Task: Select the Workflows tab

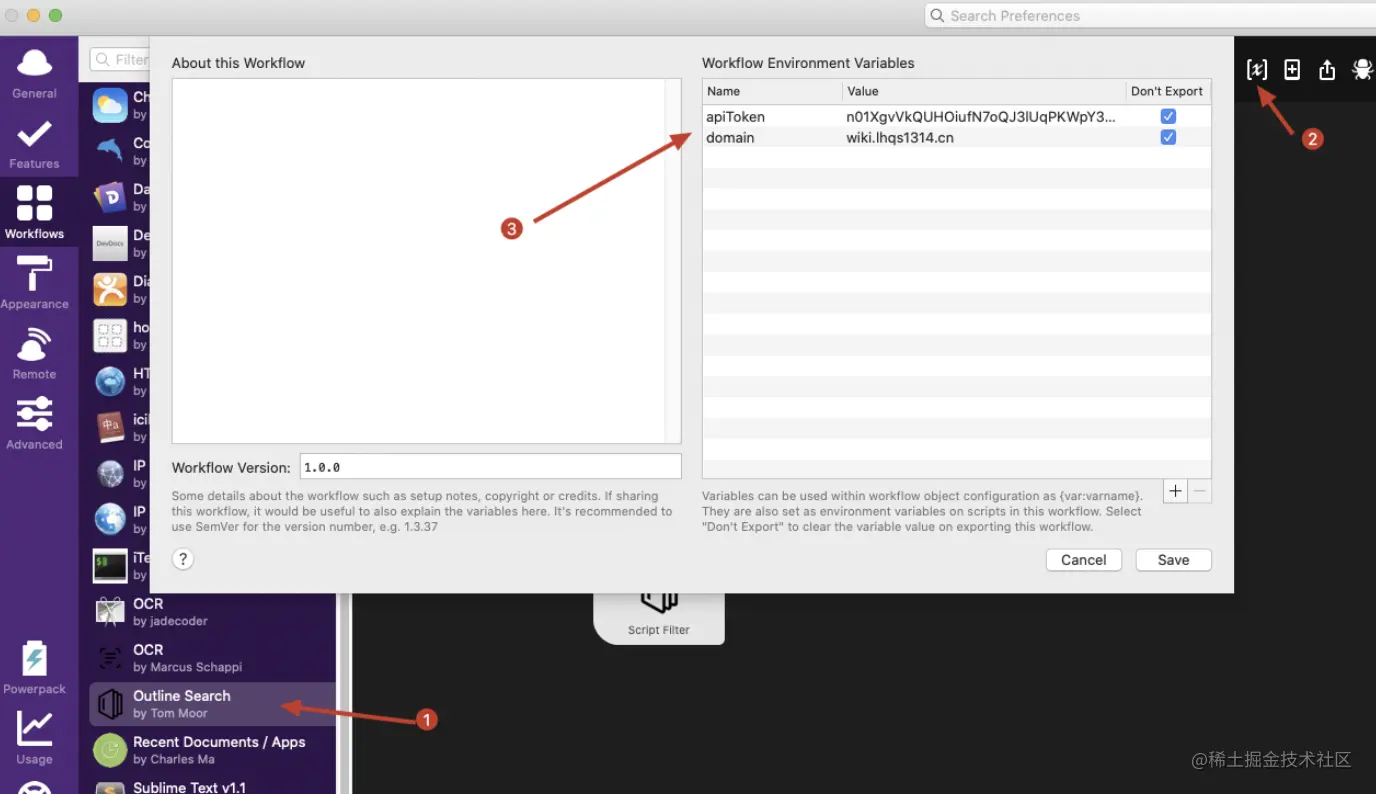Action: tap(34, 213)
